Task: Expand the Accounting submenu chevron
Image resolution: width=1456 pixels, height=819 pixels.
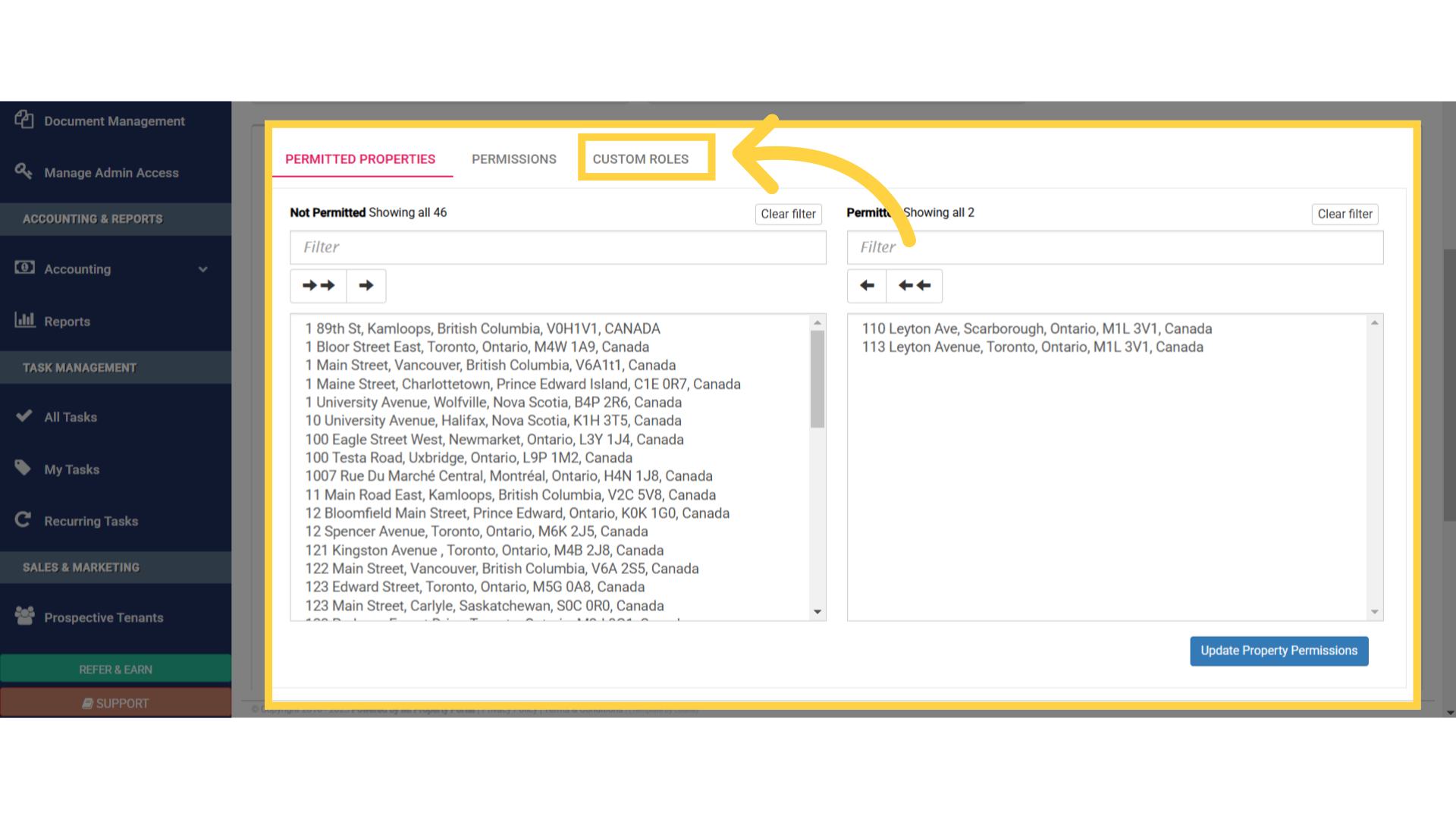Action: (x=203, y=268)
